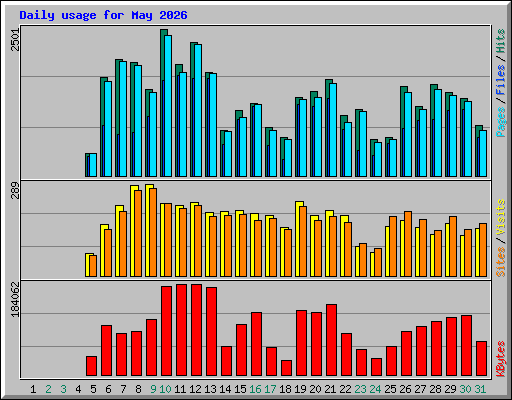Click day 1 on the x-axis
Screen dimensions: 512x400
point(33,389)
